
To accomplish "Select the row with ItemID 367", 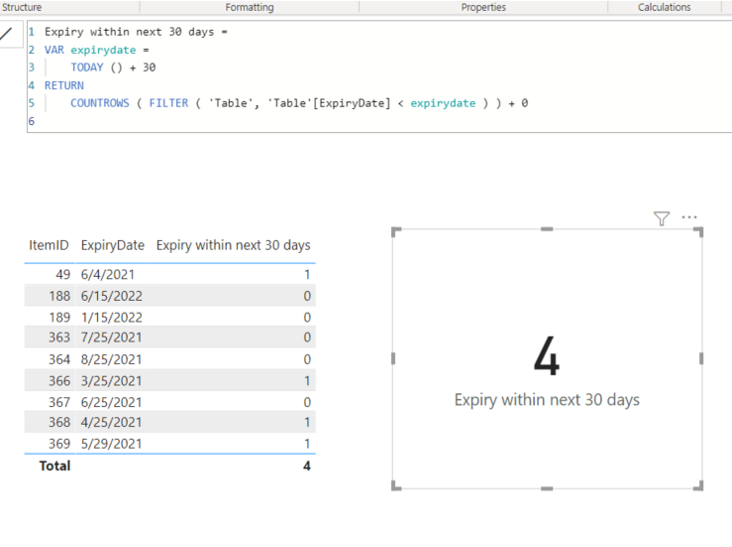I will click(170, 402).
